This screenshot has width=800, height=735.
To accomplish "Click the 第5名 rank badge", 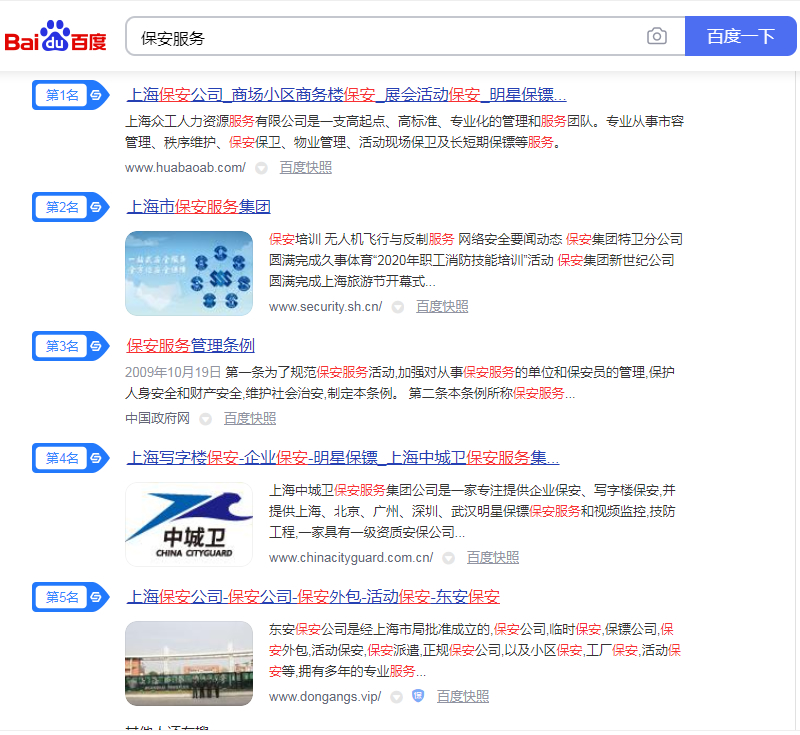I will pyautogui.click(x=70, y=597).
